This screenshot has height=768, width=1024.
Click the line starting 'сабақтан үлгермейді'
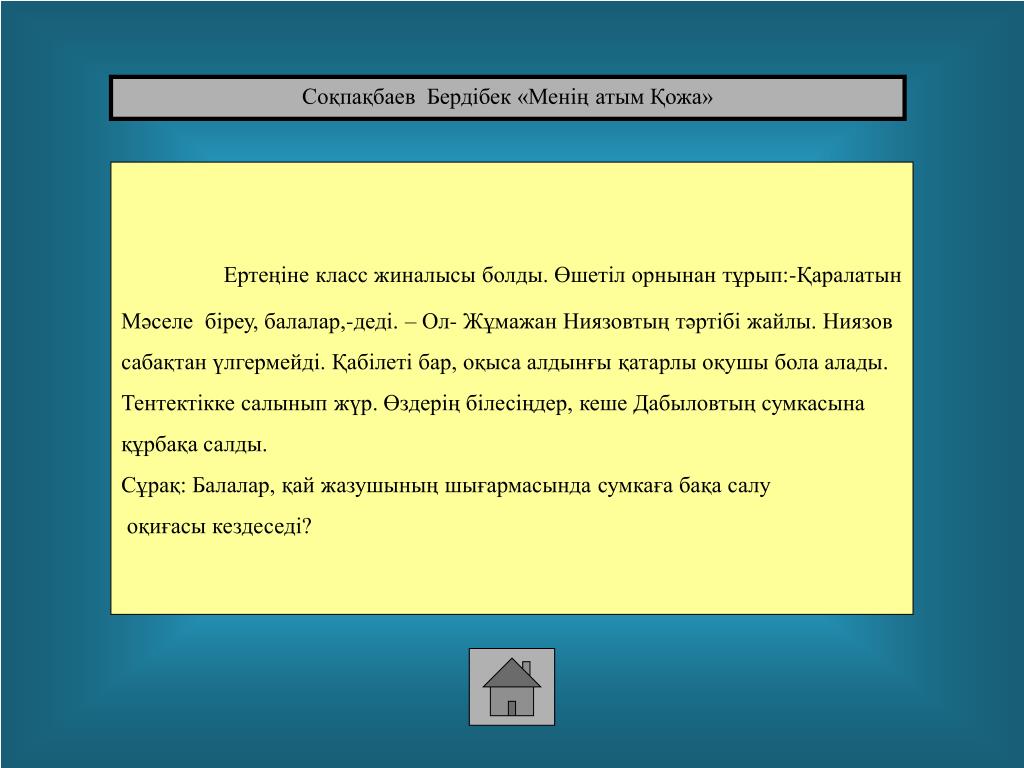[x=505, y=362]
